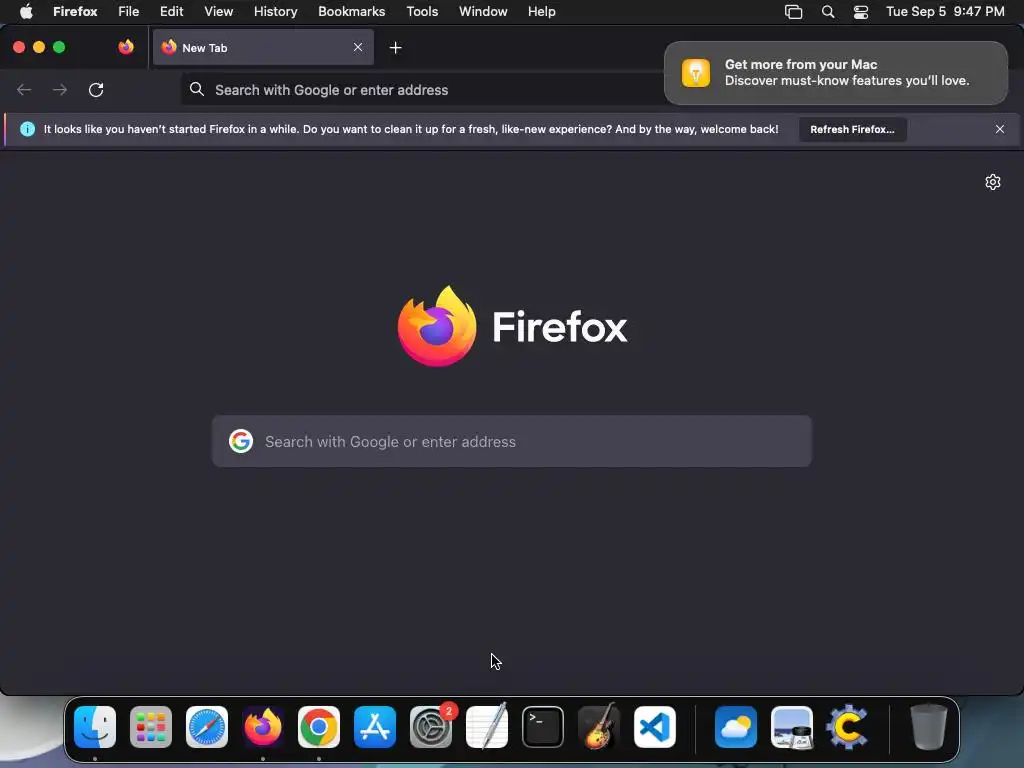Launch Safari from the Dock
Image resolution: width=1024 pixels, height=768 pixels.
click(x=207, y=727)
